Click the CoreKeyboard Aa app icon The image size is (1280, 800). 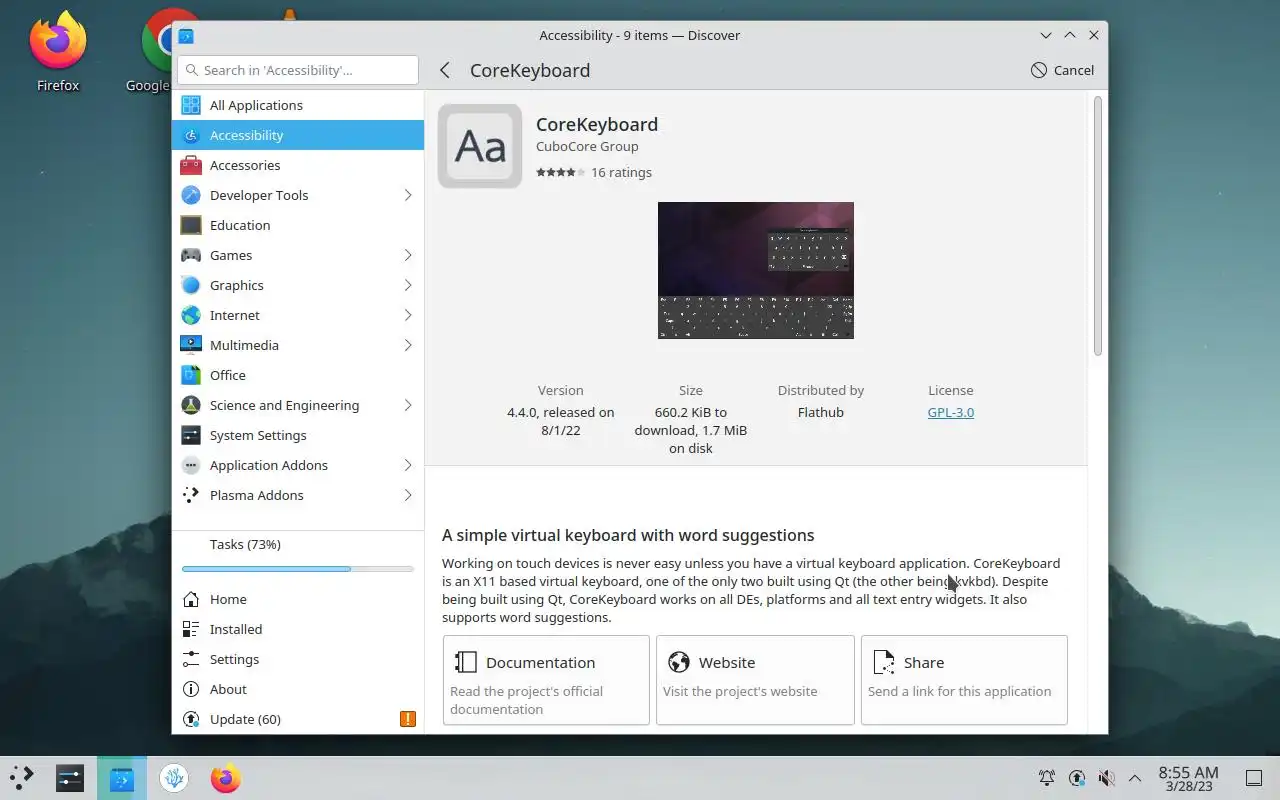click(x=480, y=146)
